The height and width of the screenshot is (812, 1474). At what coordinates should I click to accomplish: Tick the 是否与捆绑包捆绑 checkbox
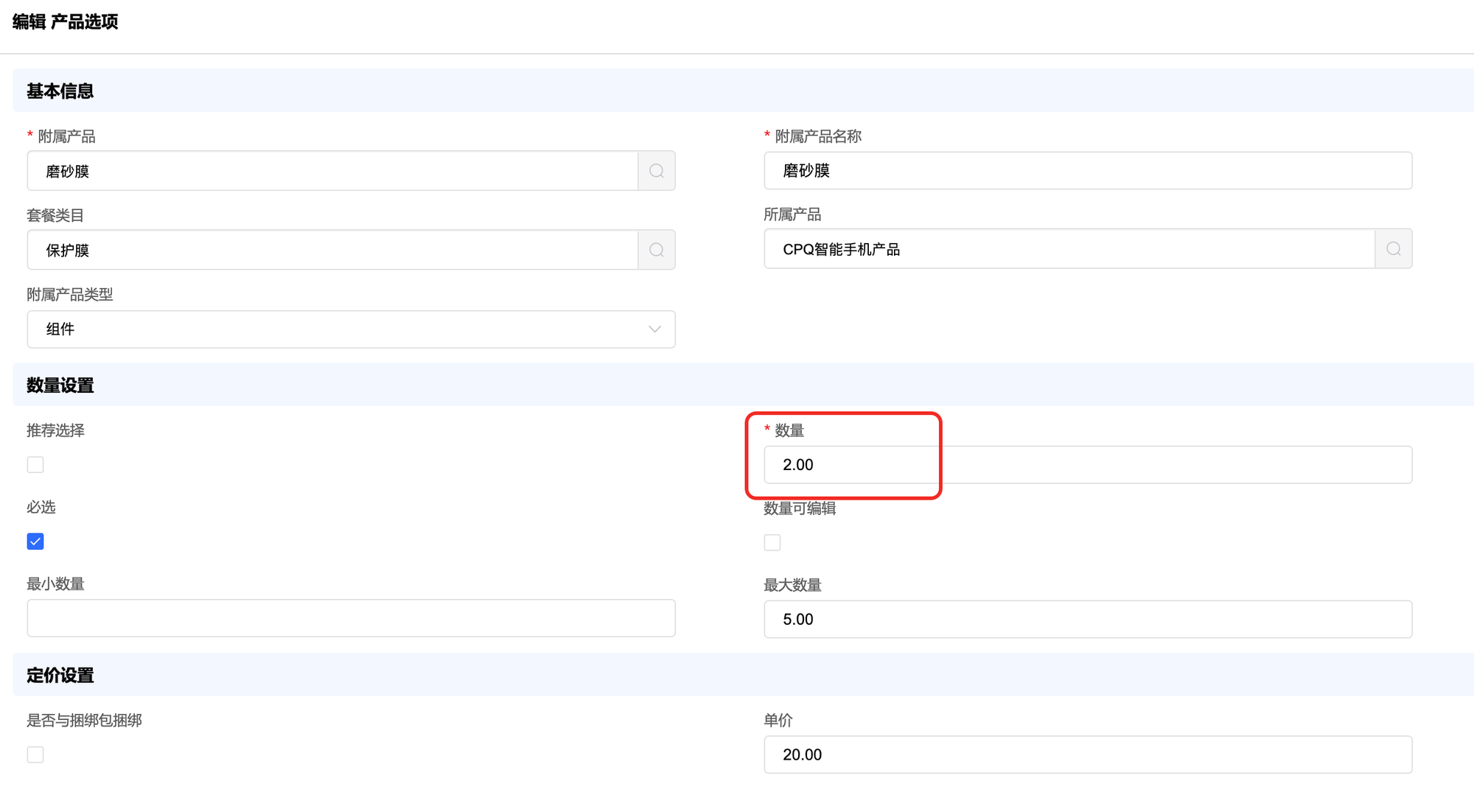point(35,755)
